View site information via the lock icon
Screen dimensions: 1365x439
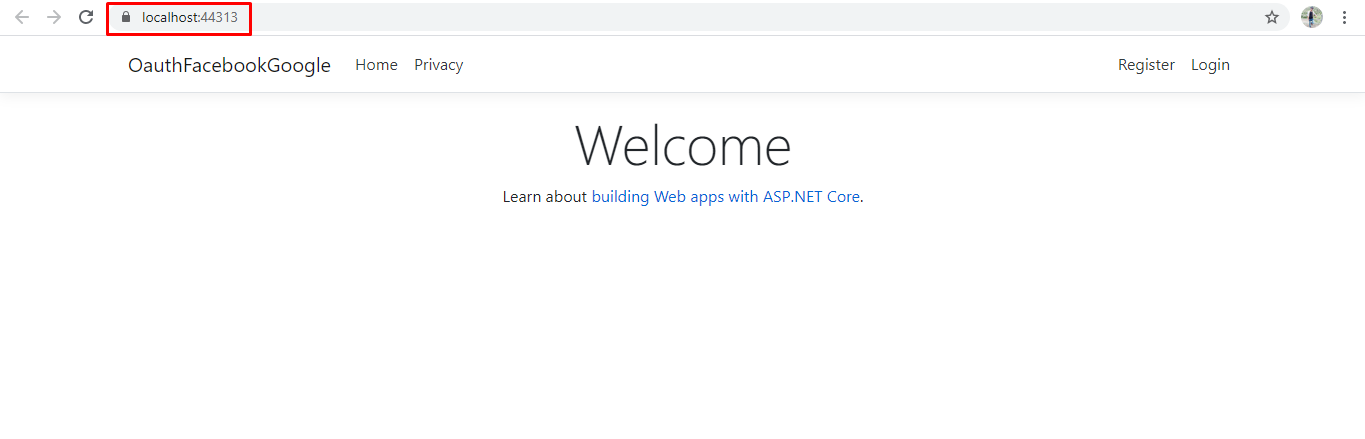125,17
